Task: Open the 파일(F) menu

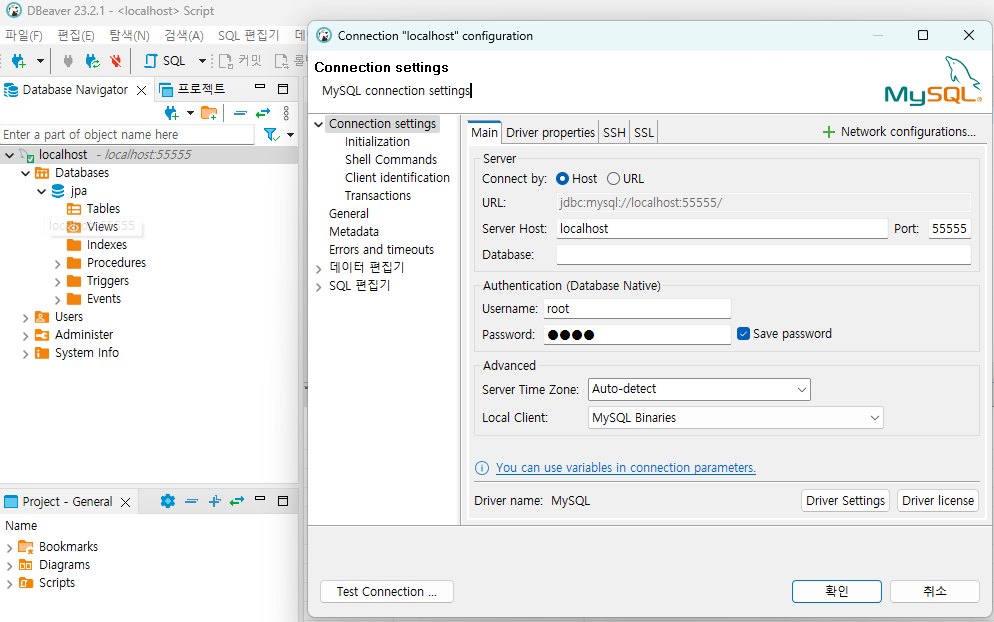Action: tap(24, 36)
